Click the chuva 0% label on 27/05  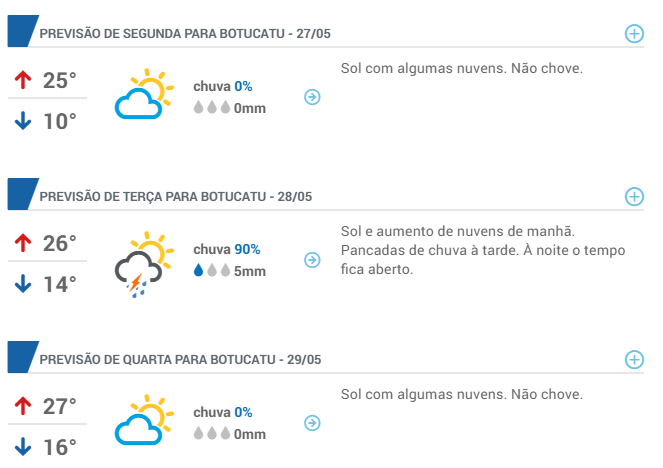(x=223, y=86)
